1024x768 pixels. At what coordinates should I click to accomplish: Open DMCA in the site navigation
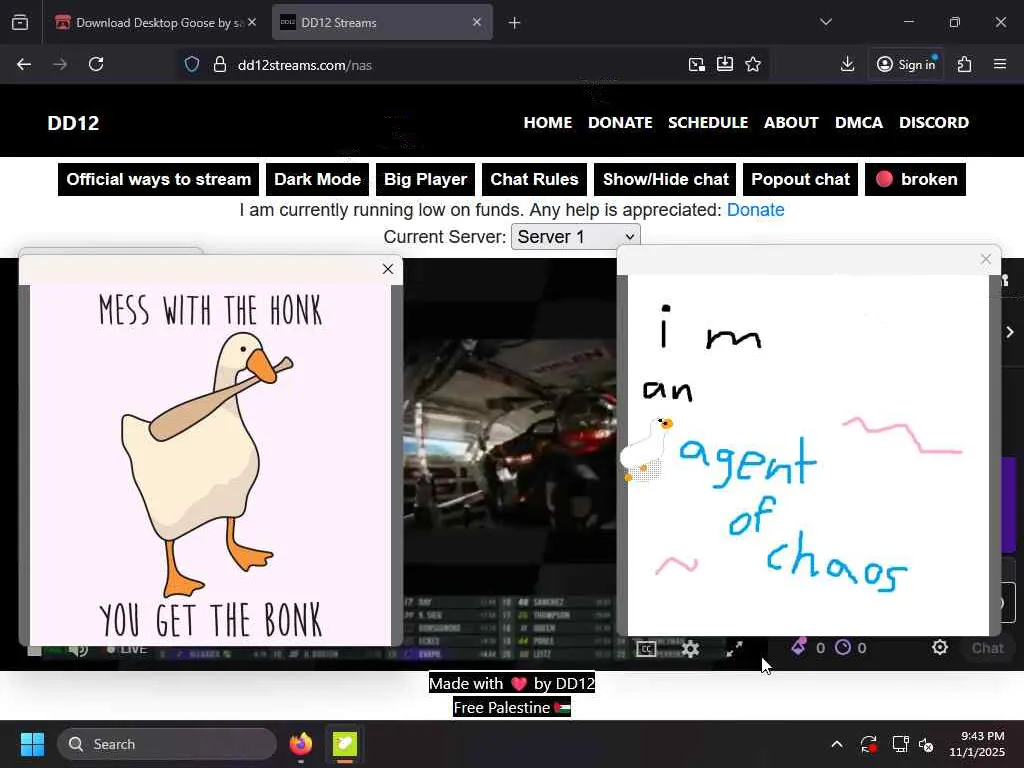(858, 122)
